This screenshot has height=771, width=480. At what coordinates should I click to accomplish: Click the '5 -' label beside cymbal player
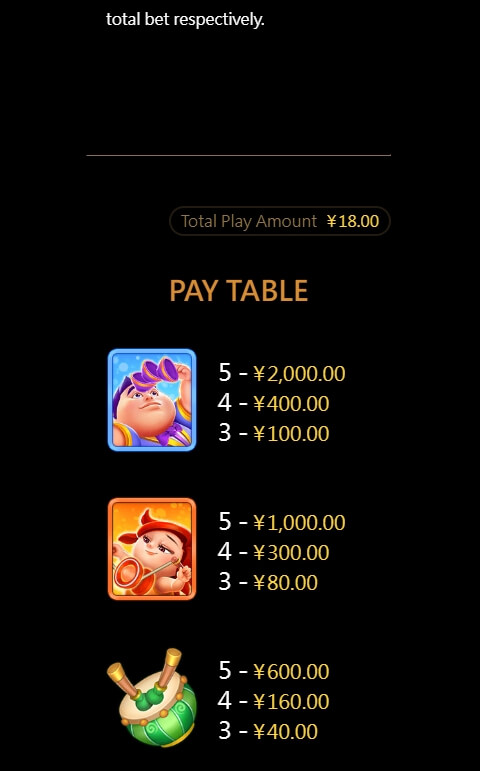click(233, 373)
